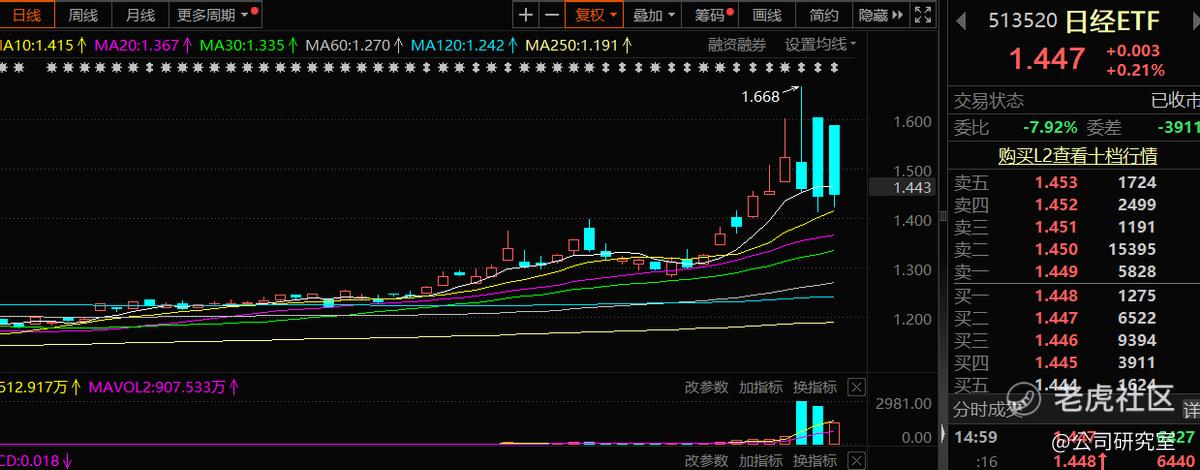This screenshot has width=1200, height=470.
Task: Click the 1.668 high price annotation
Action: coord(760,97)
